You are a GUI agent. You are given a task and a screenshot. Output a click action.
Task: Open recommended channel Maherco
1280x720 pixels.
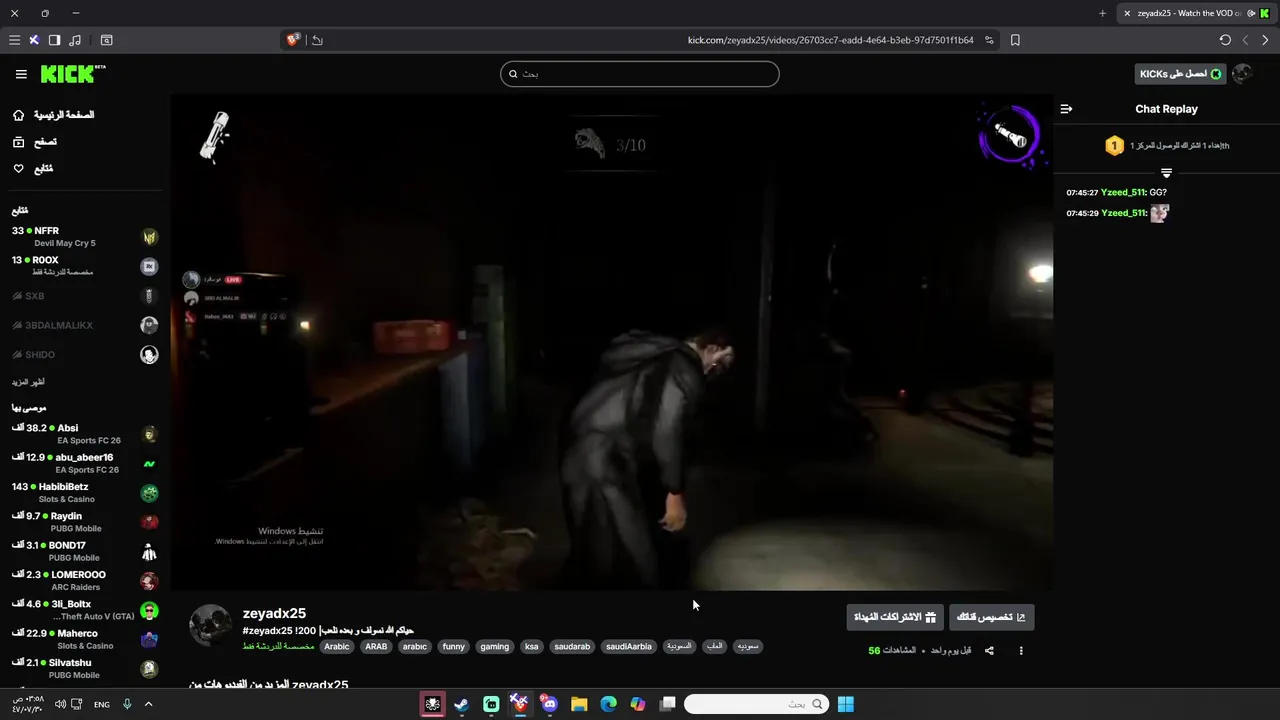pos(85,639)
